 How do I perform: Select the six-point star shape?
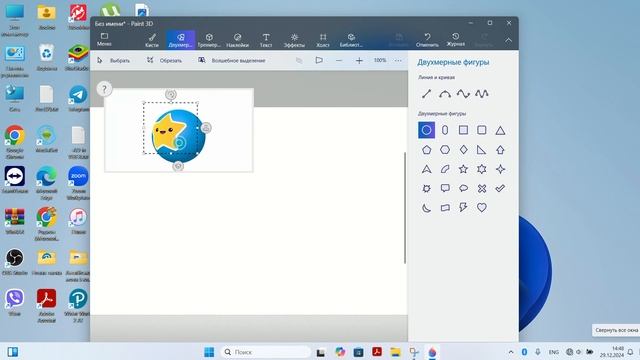[482, 169]
